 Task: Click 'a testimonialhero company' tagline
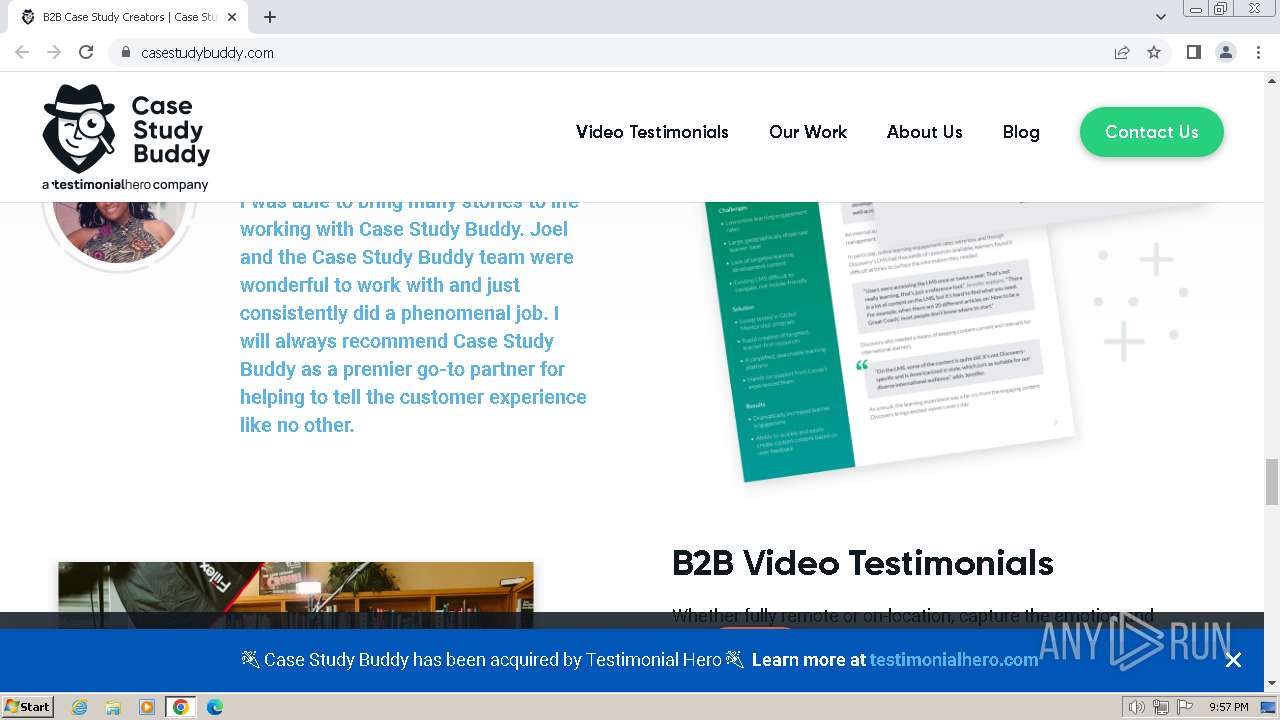pyautogui.click(x=125, y=184)
